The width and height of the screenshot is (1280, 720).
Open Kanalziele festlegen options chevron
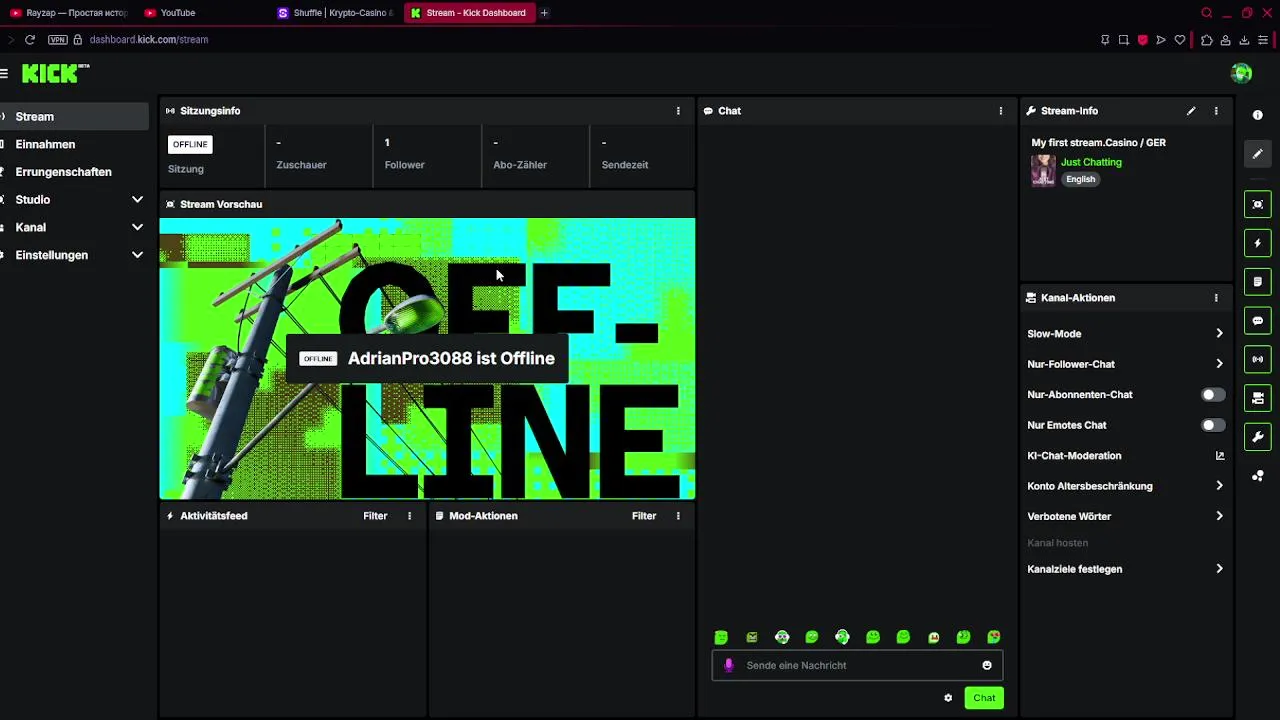click(1219, 569)
